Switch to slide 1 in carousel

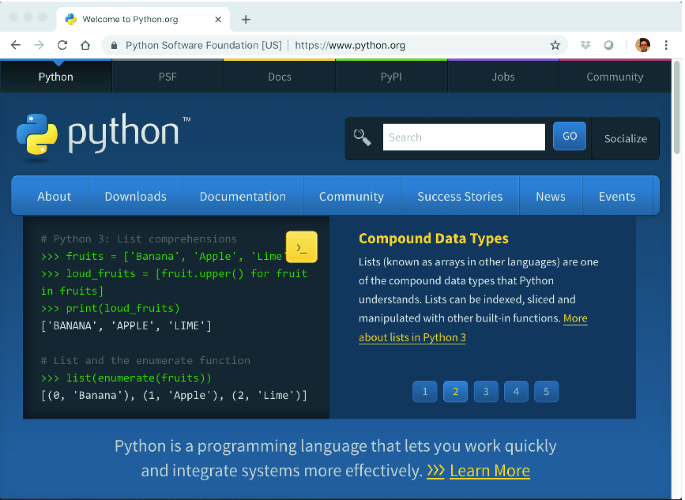click(424, 391)
